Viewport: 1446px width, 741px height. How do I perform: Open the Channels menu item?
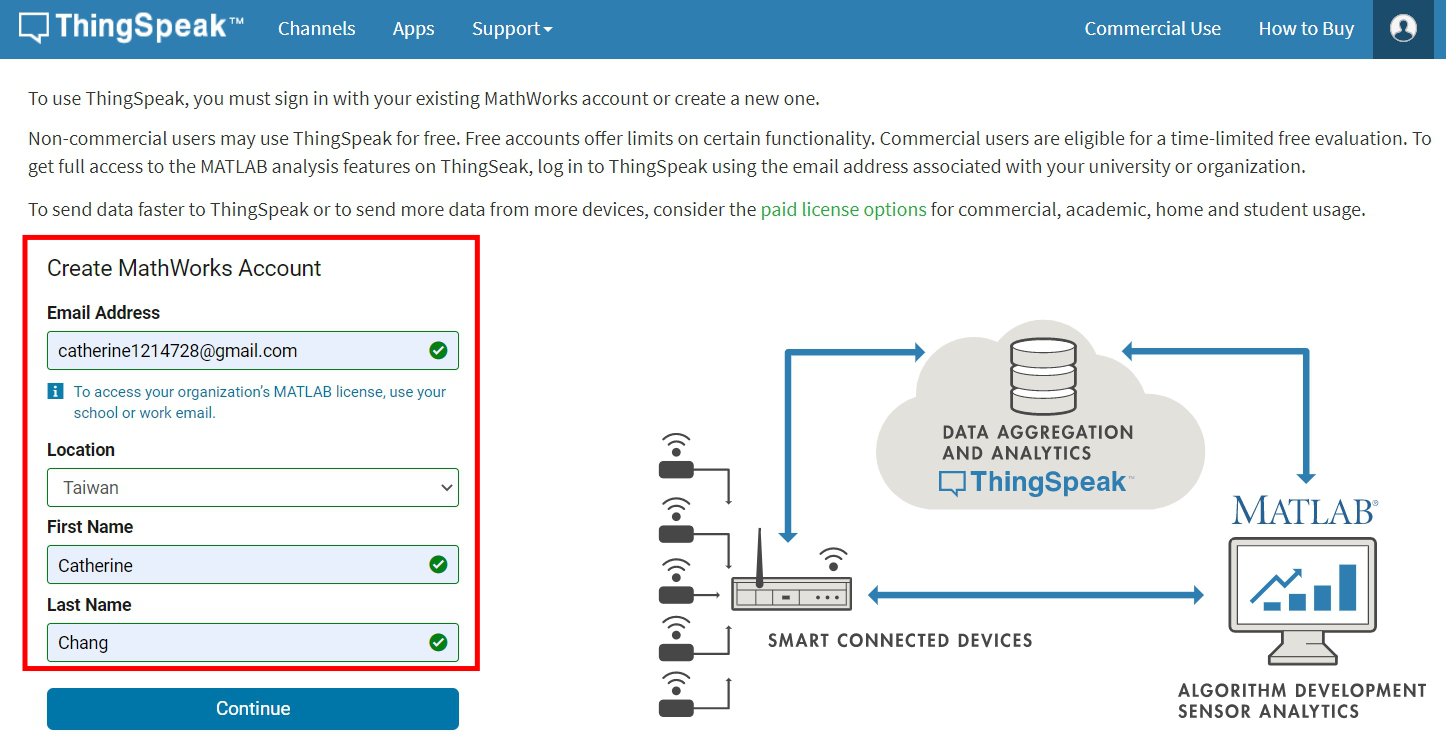point(317,29)
